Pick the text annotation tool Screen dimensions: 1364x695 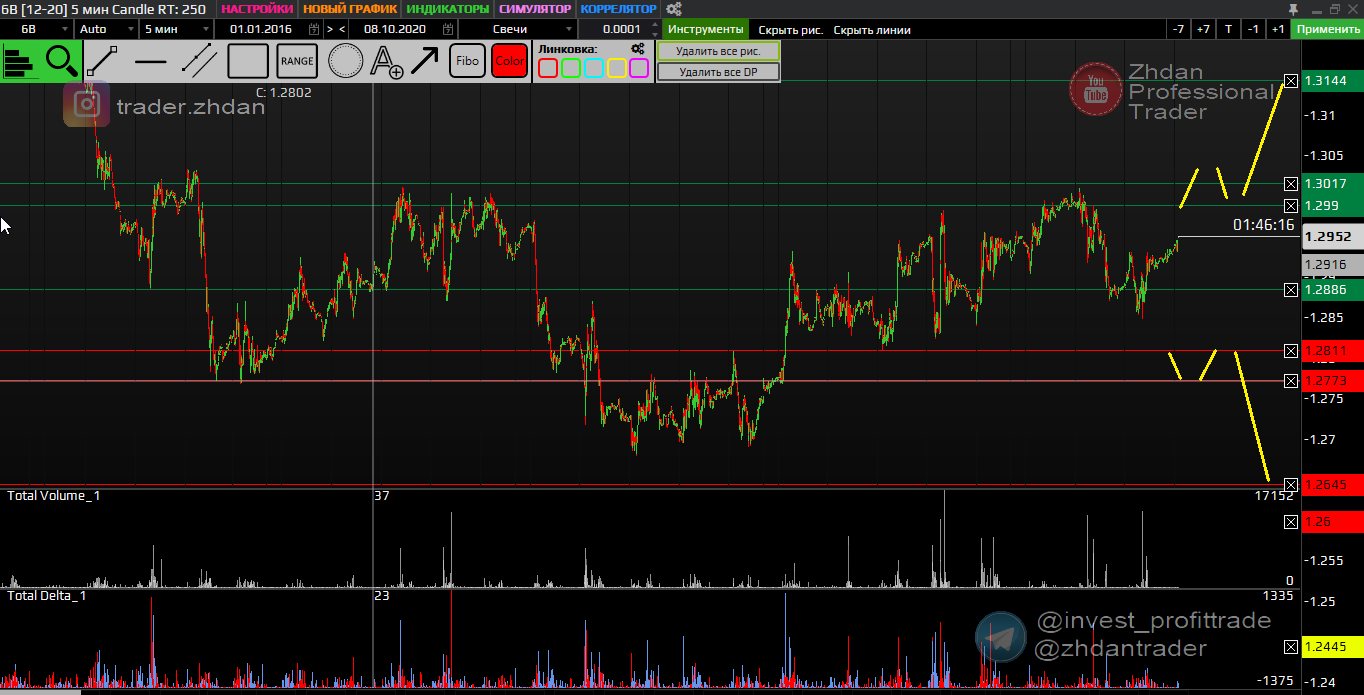point(386,61)
